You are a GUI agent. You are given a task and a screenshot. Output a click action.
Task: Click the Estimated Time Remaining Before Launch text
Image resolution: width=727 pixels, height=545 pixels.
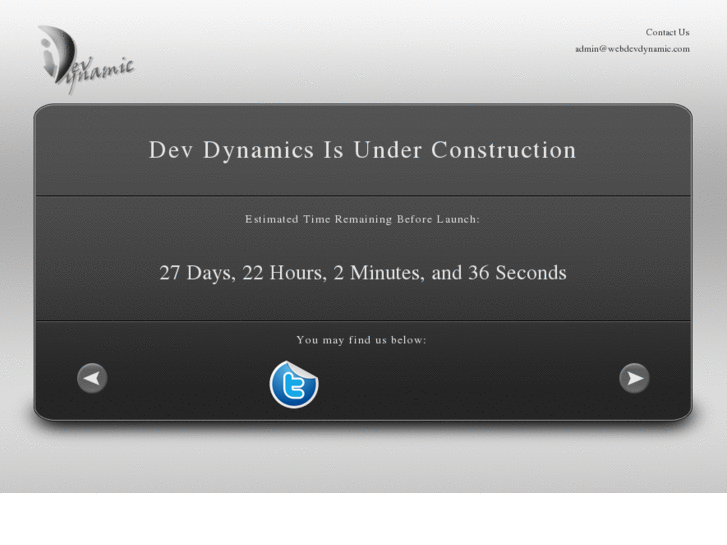pyautogui.click(x=362, y=219)
